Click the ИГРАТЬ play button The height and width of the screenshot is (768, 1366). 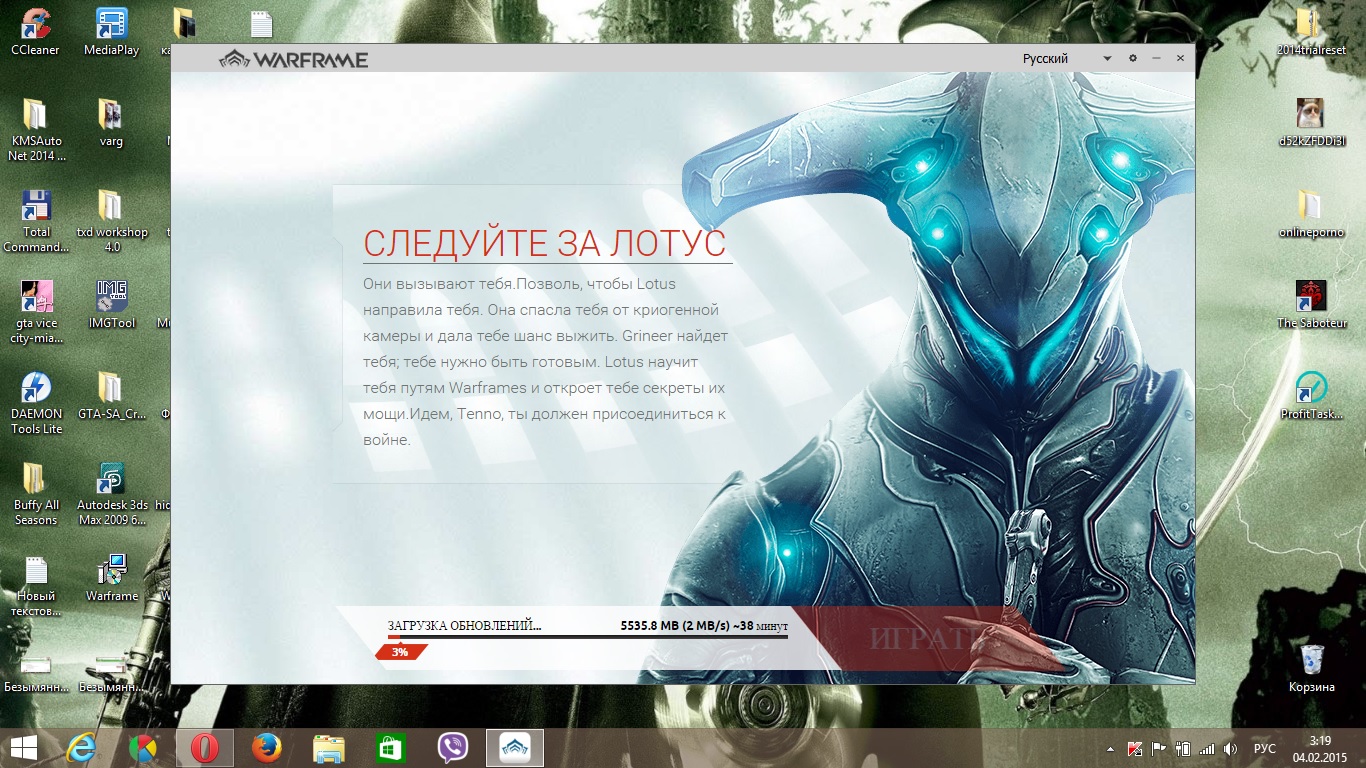926,639
